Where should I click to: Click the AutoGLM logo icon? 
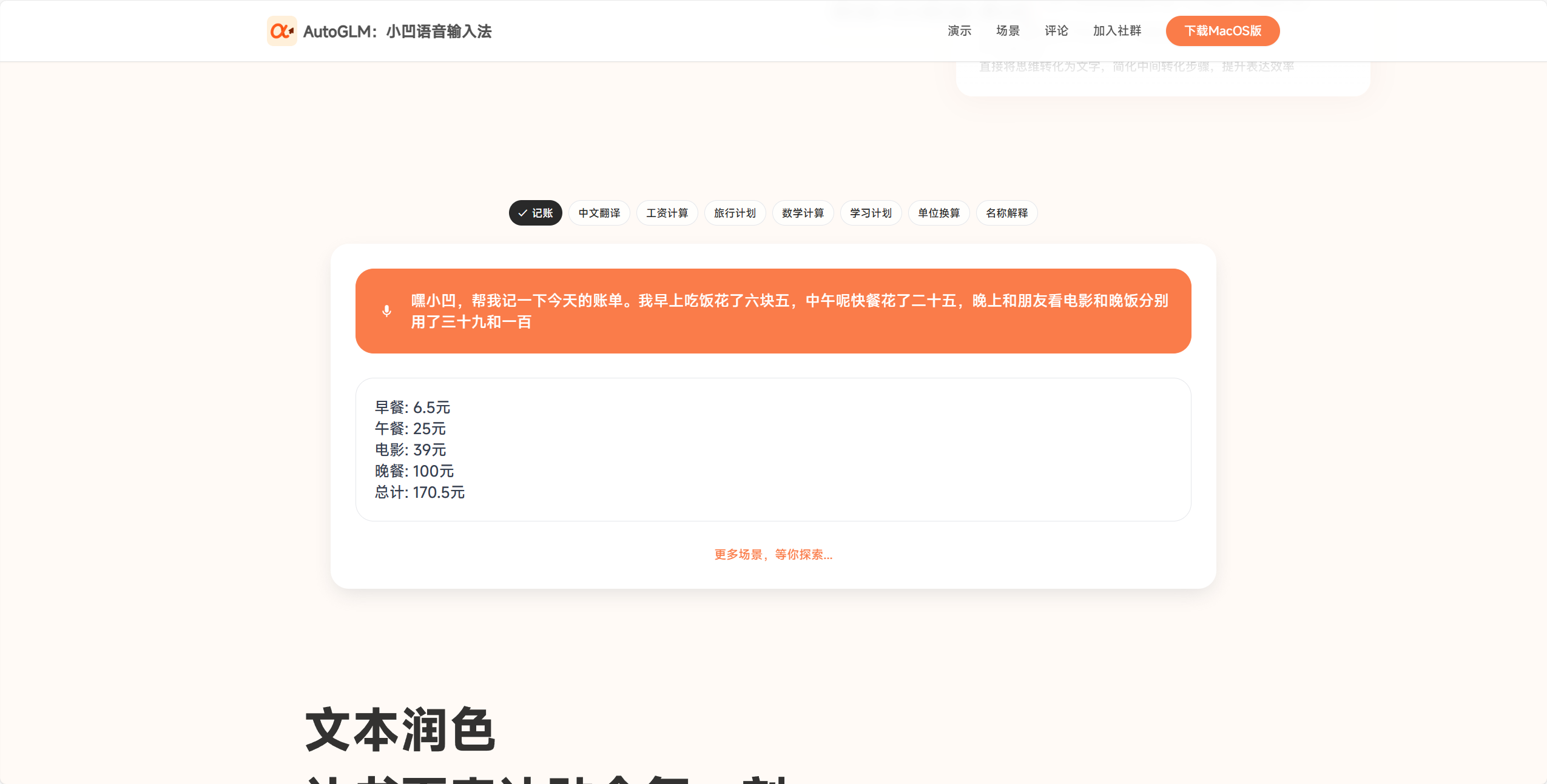281,31
